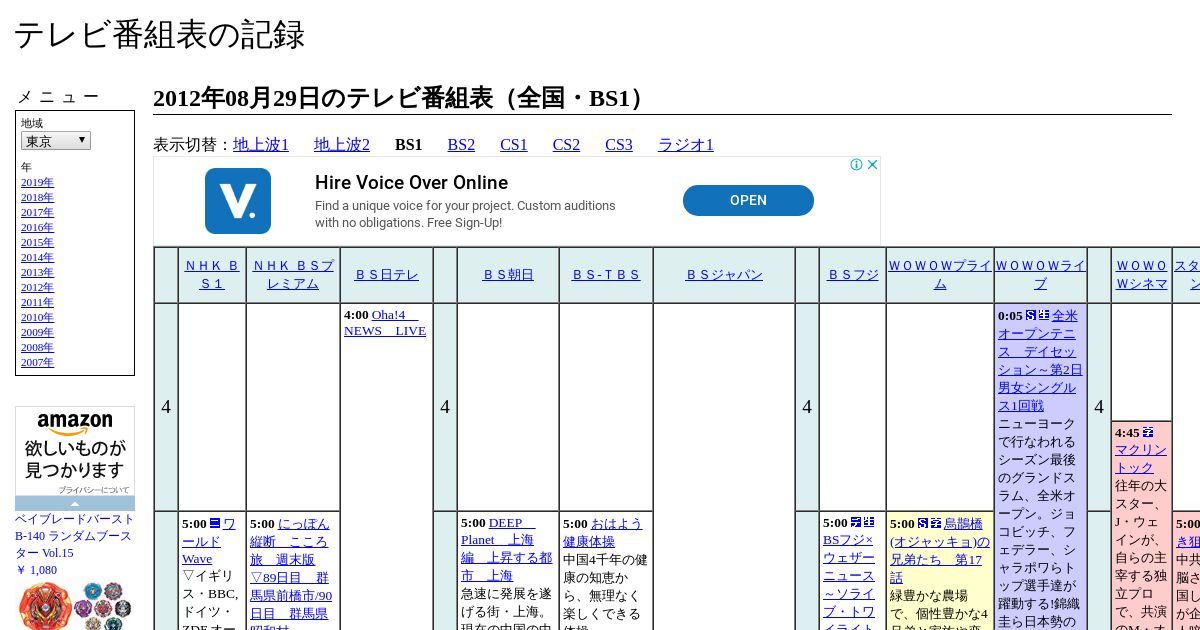Screen dimensions: 1200x630
Task: Switch to the CS1 listing tab
Action: 514,145
